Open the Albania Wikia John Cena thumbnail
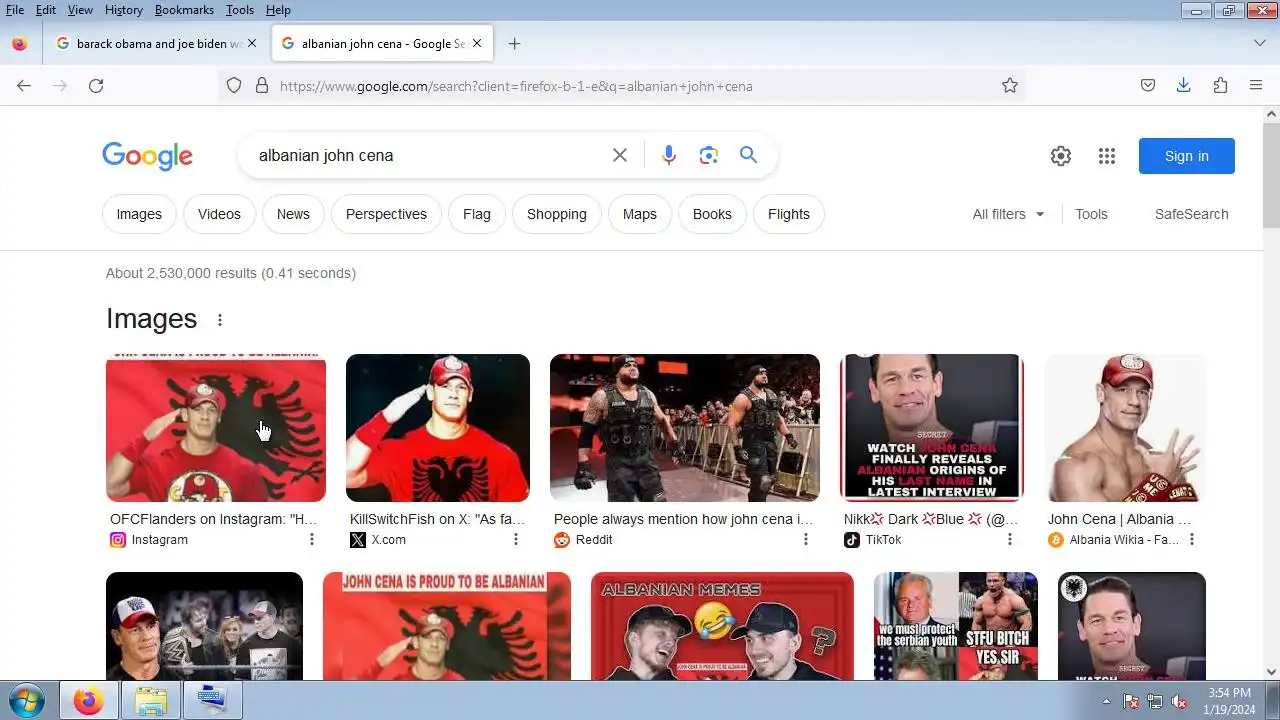The width and height of the screenshot is (1280, 720). [1125, 428]
